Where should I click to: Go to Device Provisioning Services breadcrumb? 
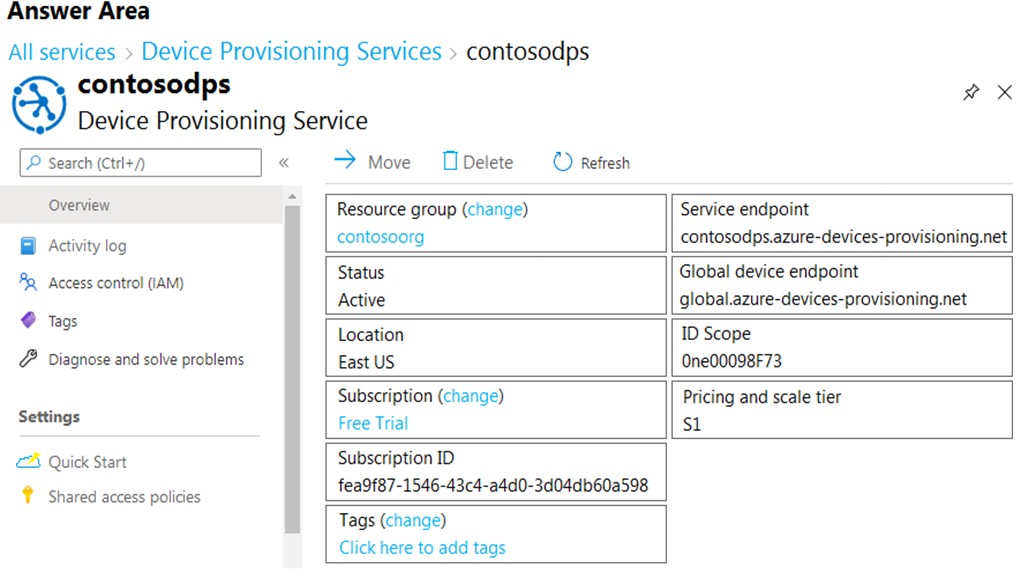pos(292,52)
